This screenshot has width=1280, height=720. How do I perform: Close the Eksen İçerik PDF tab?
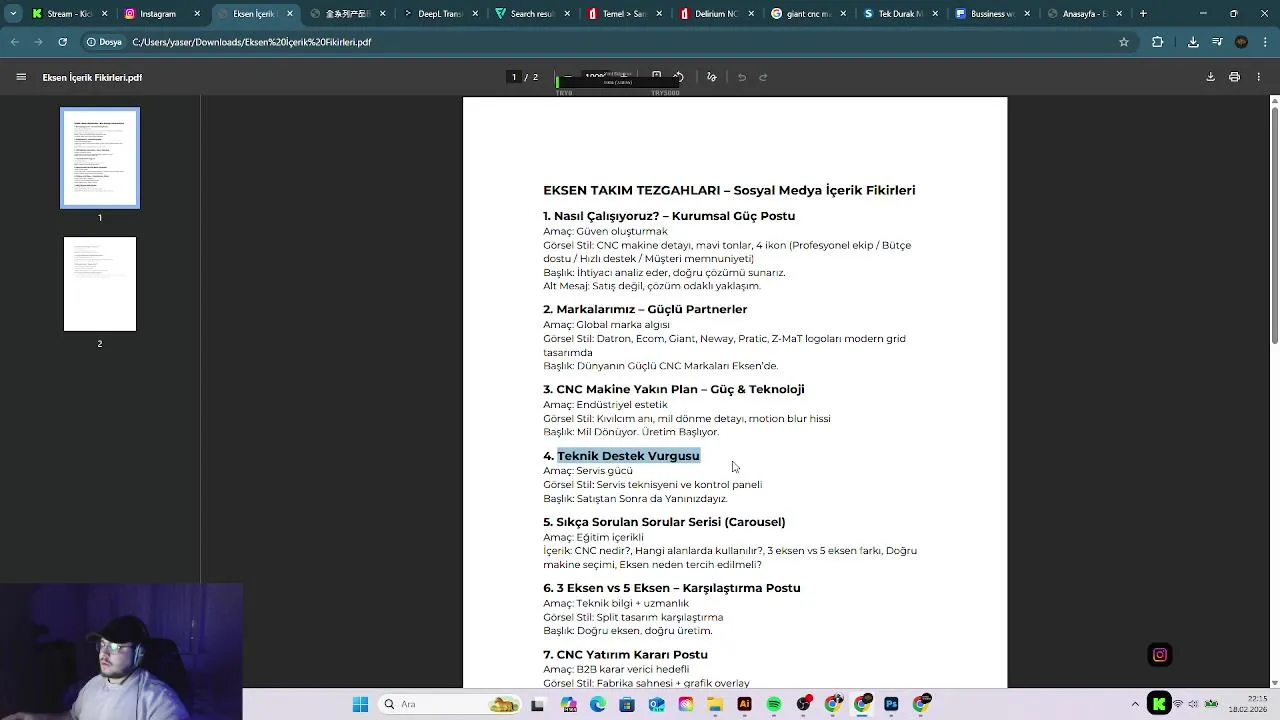pos(290,14)
